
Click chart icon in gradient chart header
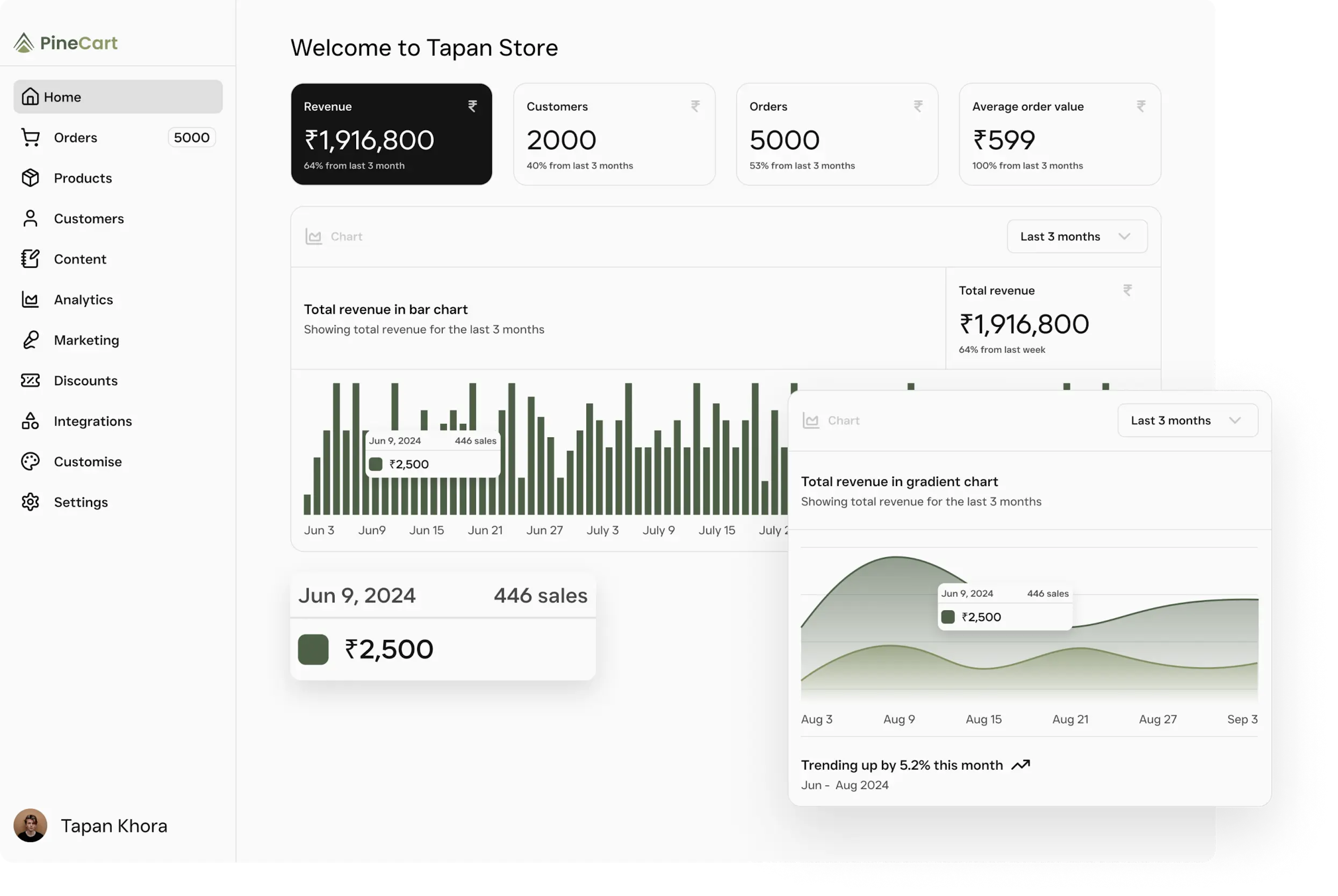pos(811,420)
